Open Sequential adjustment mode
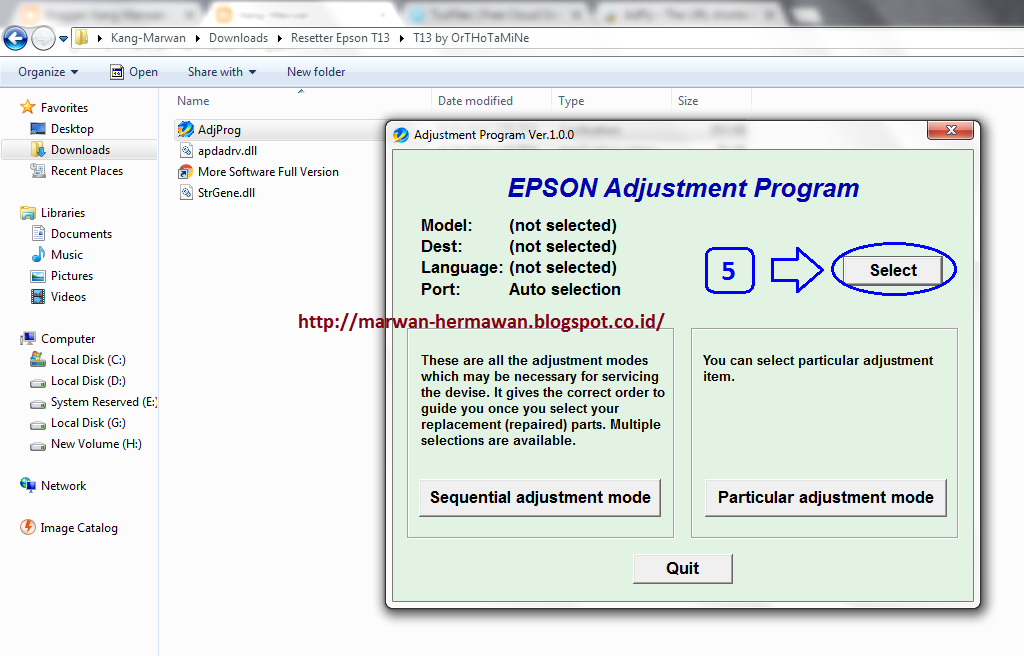Screen dimensions: 1024x656 pyautogui.click(x=540, y=497)
